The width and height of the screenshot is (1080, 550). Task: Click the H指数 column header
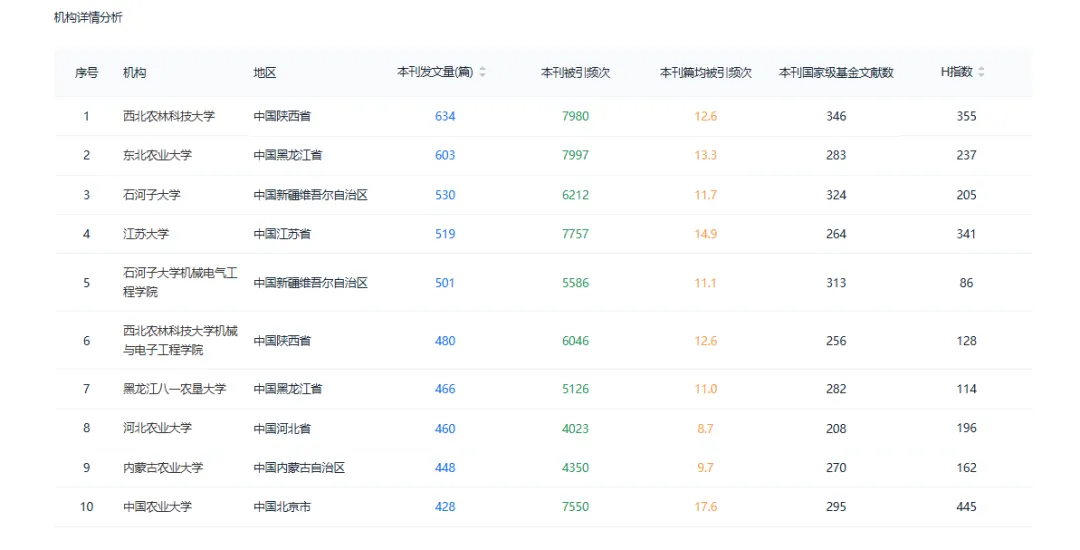click(x=957, y=72)
